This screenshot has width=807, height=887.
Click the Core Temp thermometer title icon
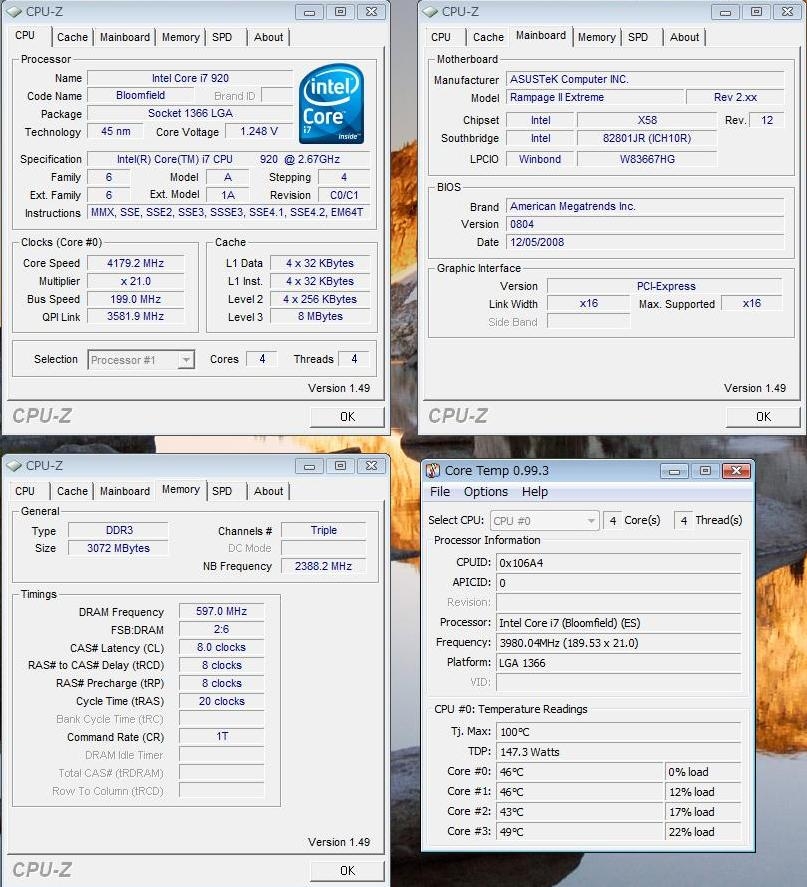[433, 470]
